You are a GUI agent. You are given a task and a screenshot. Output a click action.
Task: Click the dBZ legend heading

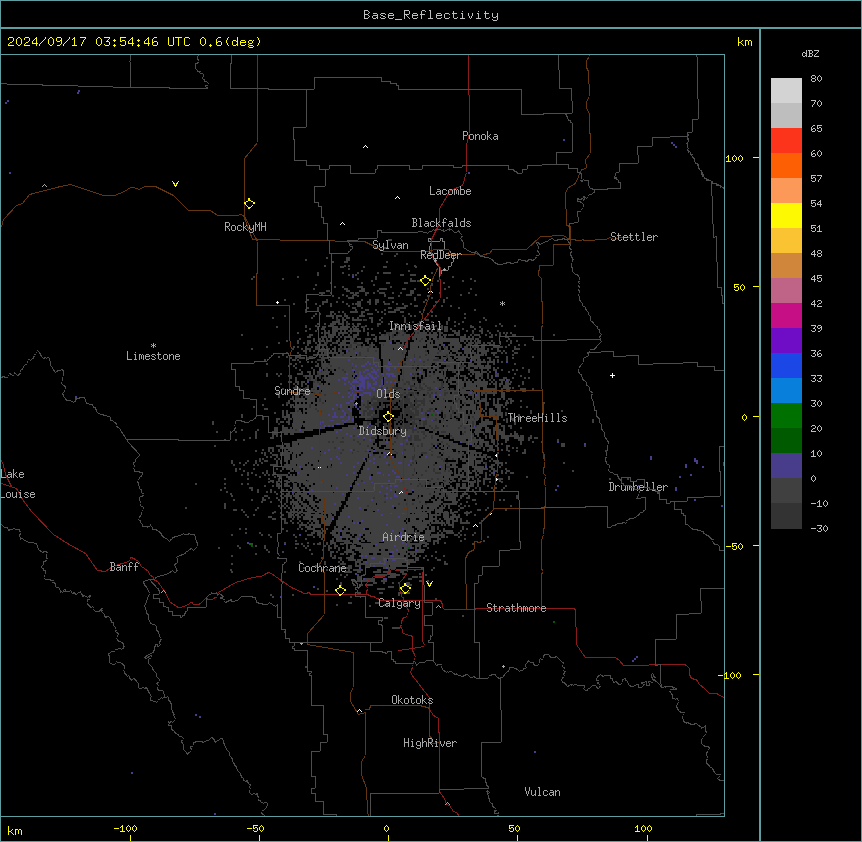point(810,53)
